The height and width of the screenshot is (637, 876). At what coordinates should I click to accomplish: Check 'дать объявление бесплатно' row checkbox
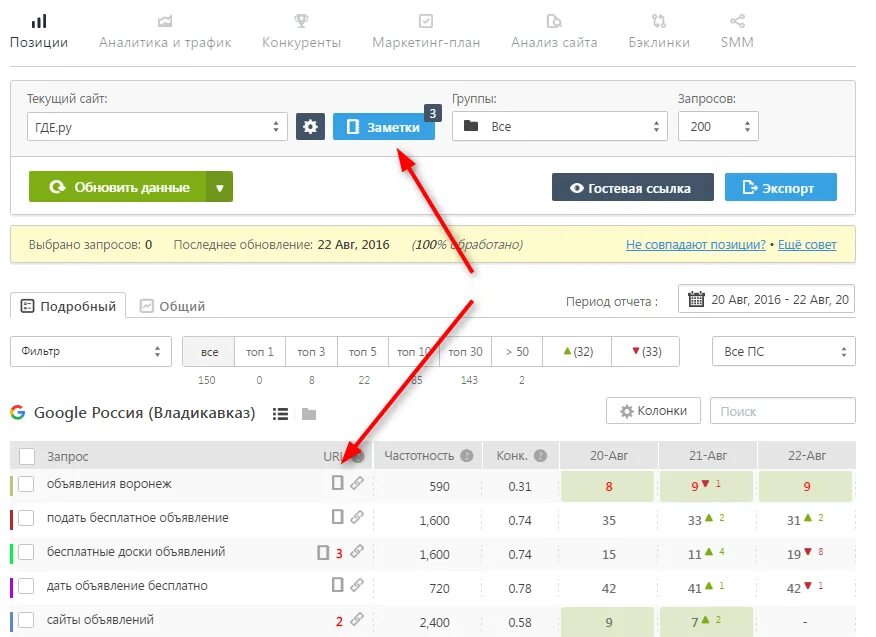click(26, 586)
